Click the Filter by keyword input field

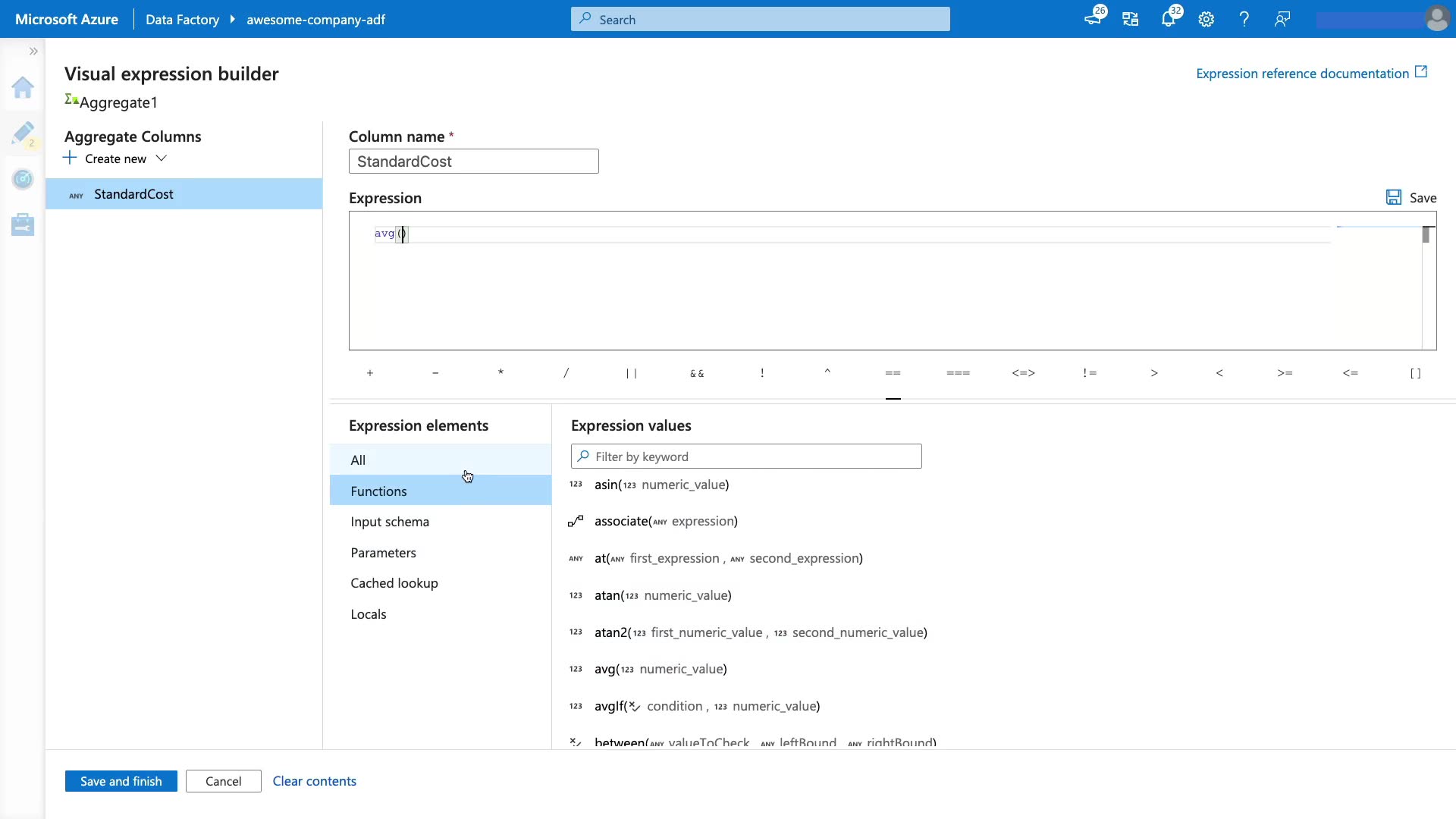pos(755,457)
